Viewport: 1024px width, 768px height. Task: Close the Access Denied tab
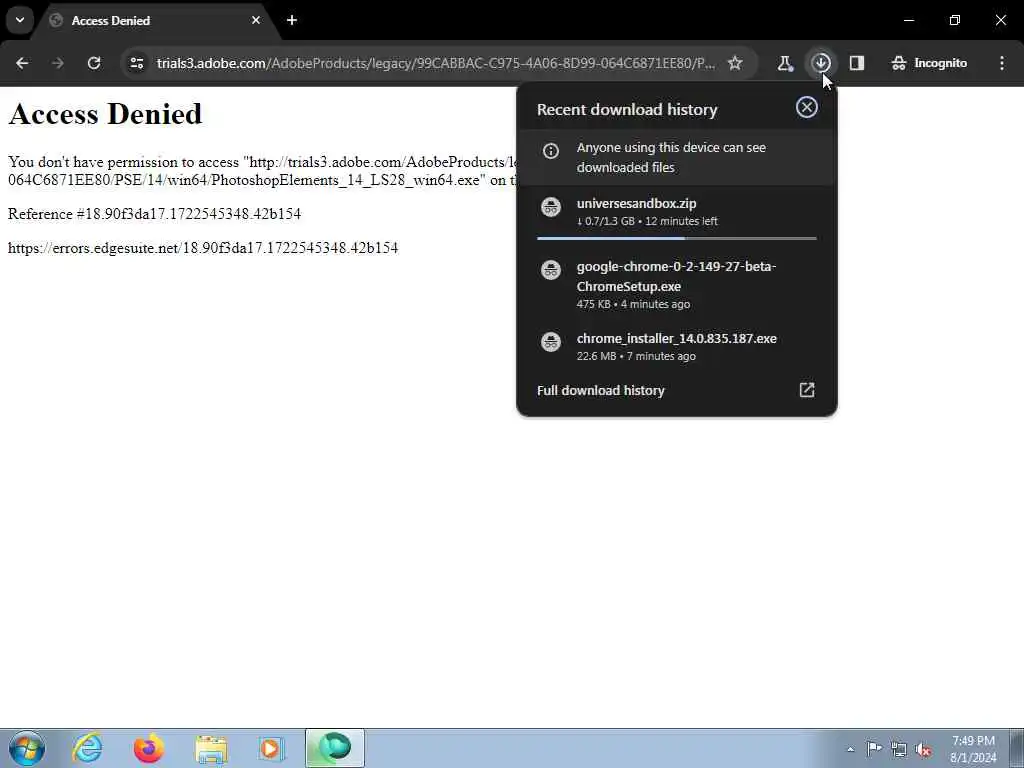(x=256, y=20)
